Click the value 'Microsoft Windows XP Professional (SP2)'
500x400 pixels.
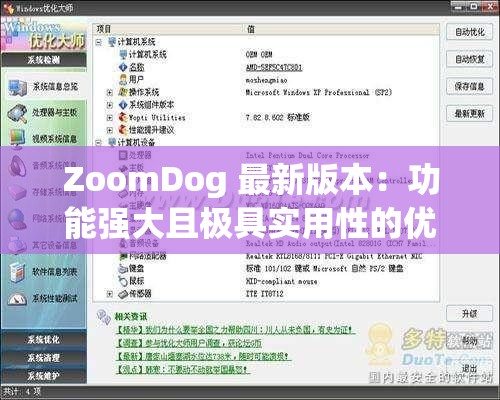(319, 92)
